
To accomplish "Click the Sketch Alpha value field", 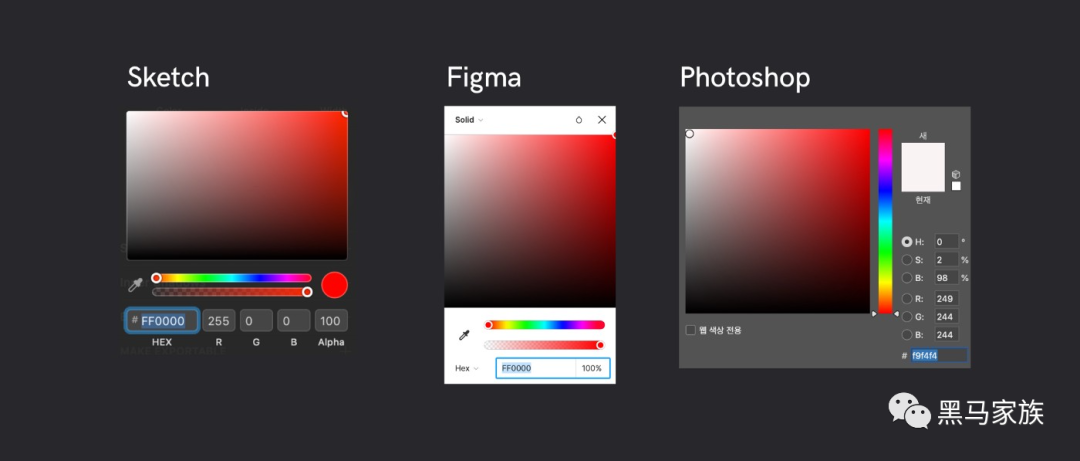I will tap(331, 320).
